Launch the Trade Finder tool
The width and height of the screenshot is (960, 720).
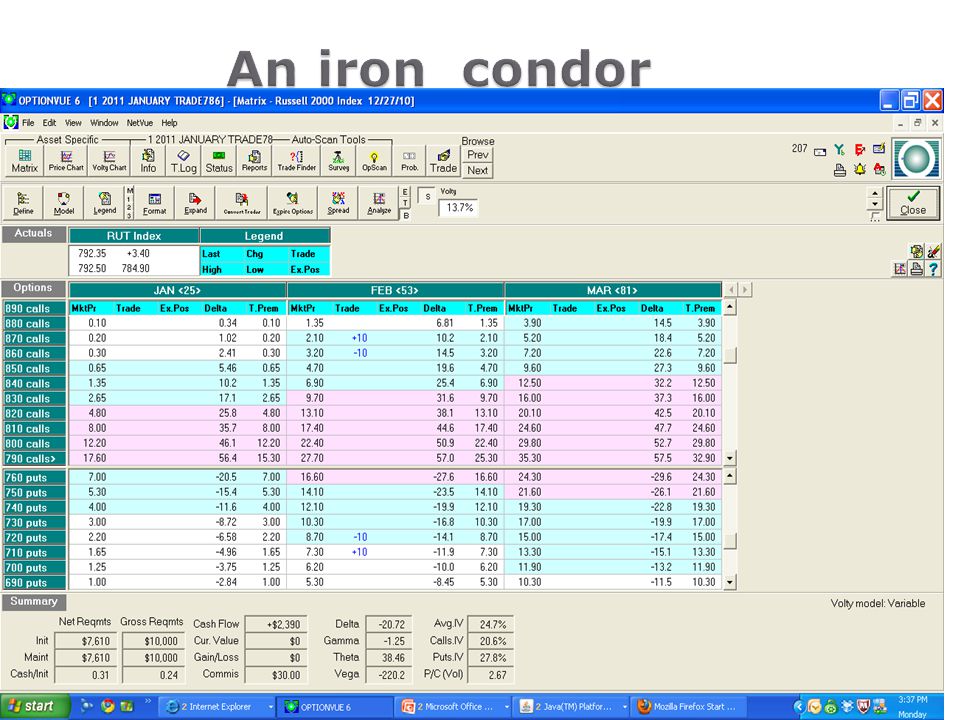click(296, 161)
